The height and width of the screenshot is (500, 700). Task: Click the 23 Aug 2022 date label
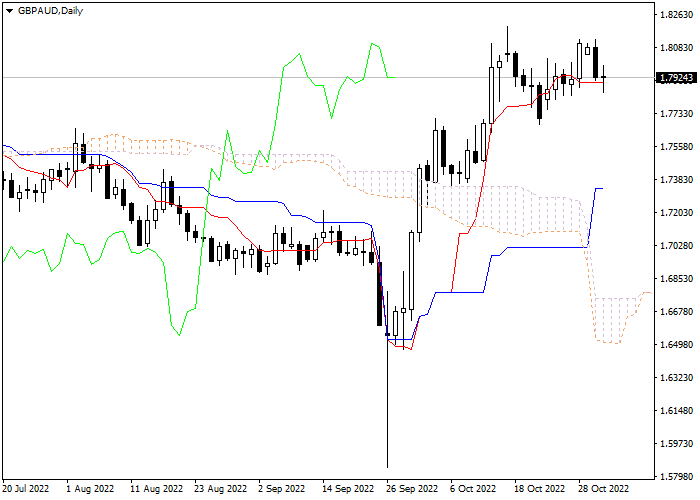click(x=221, y=489)
